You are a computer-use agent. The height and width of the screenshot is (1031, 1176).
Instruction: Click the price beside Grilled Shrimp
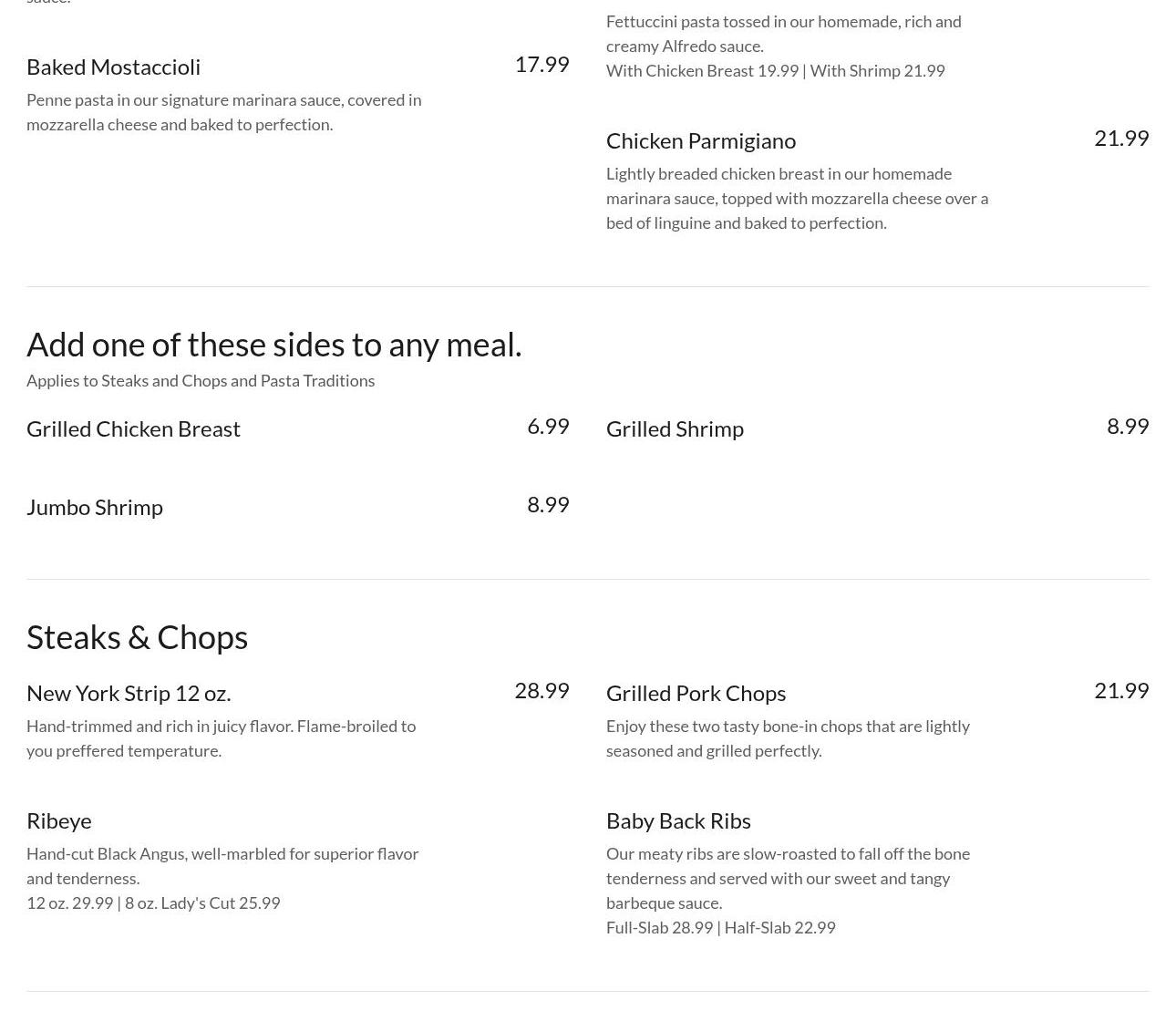click(1127, 426)
